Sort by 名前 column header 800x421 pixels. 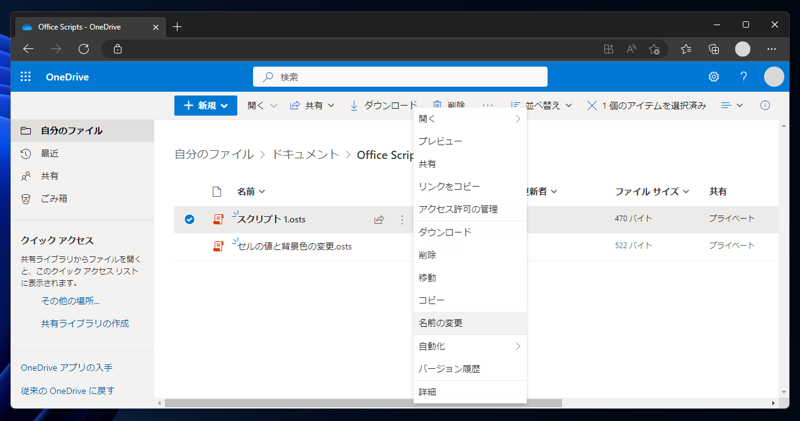[251, 192]
